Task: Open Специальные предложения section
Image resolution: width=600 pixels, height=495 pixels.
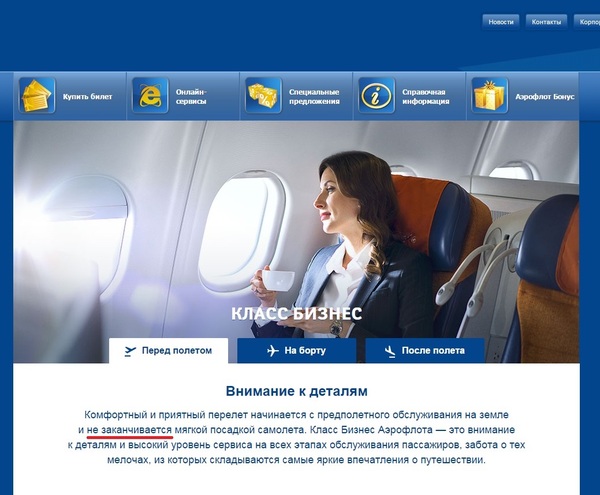Action: click(x=296, y=96)
